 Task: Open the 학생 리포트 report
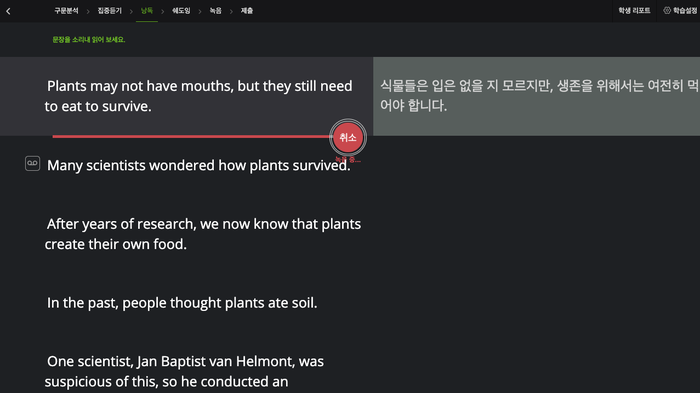pyautogui.click(x=634, y=10)
